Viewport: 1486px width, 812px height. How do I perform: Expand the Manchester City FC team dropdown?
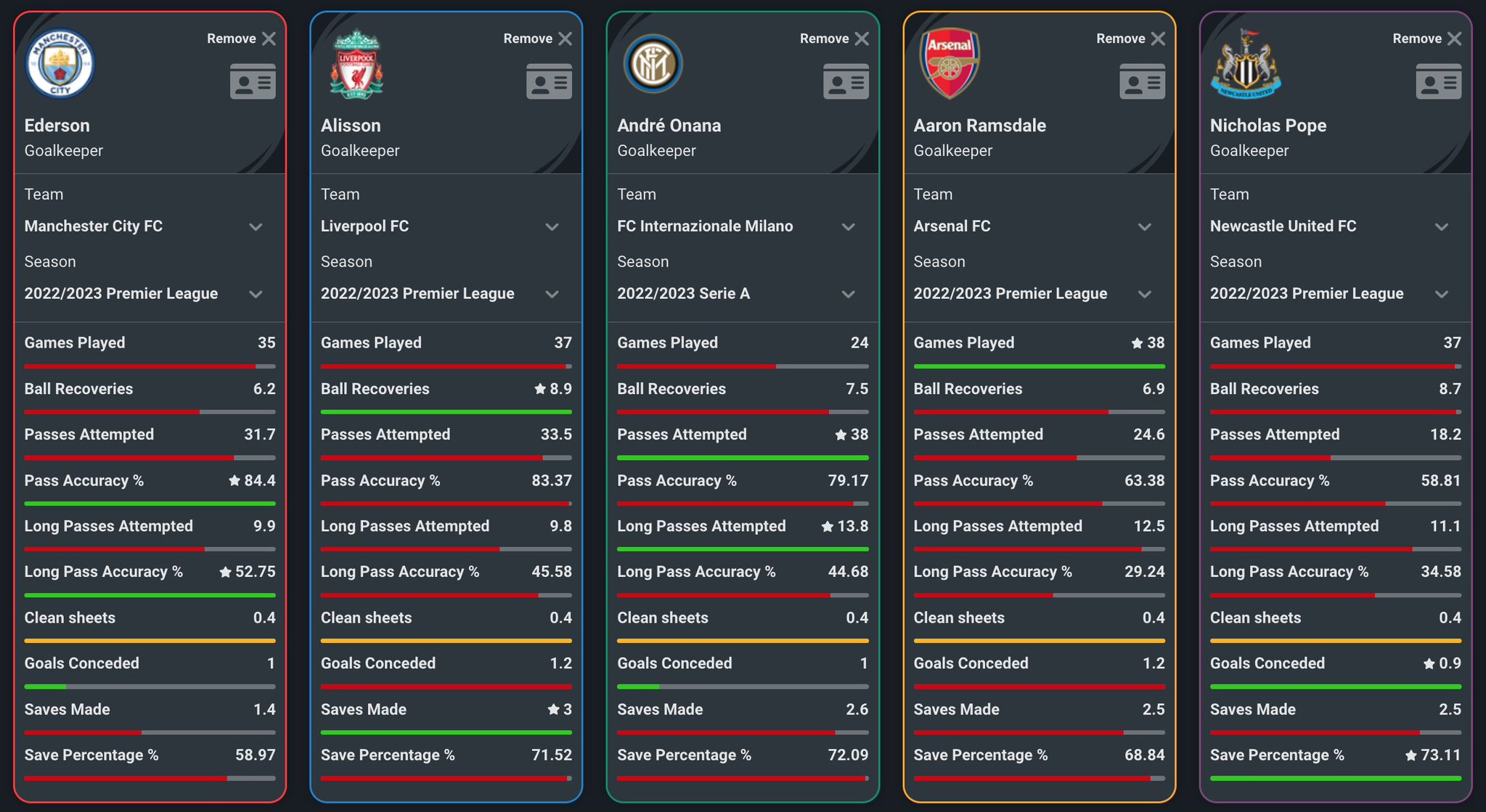click(150, 226)
